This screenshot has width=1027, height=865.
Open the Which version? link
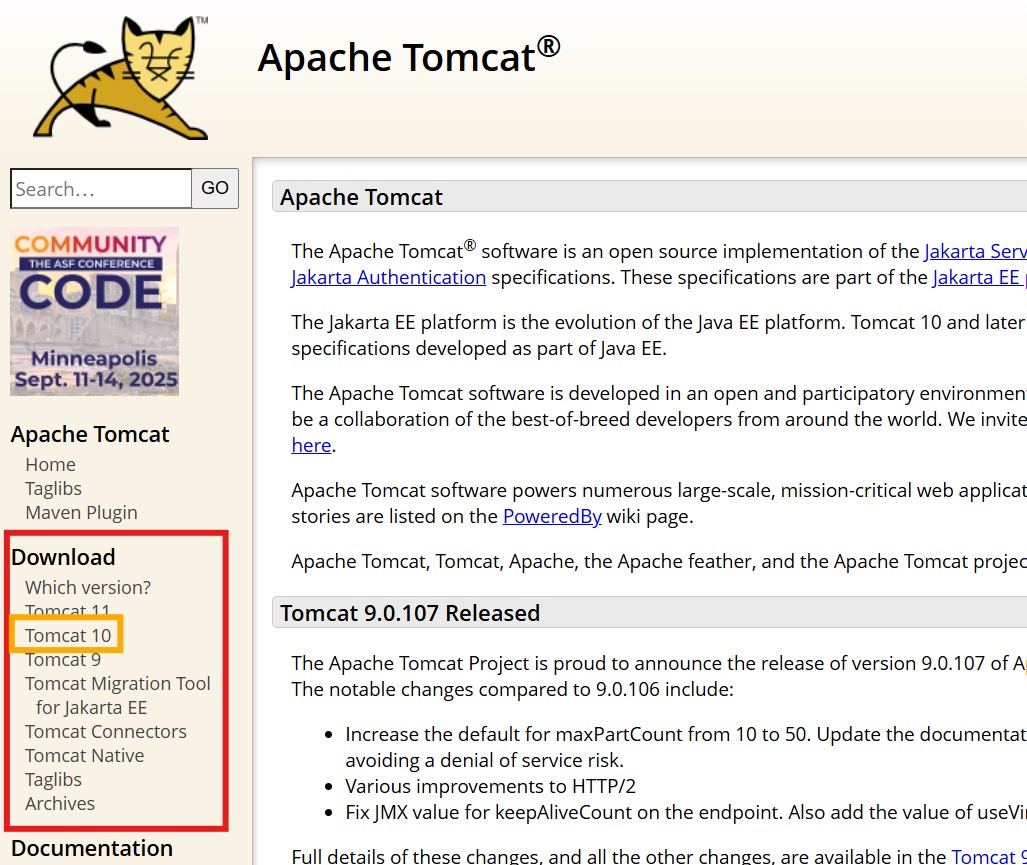88,587
